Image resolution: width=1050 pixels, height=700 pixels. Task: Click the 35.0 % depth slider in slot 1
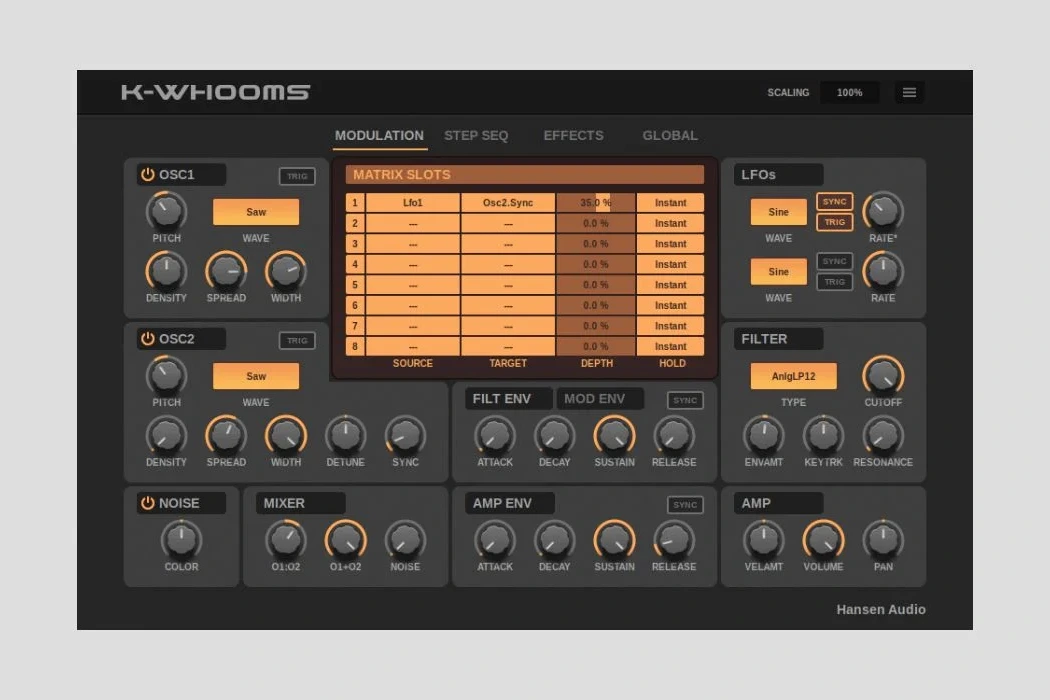click(596, 203)
